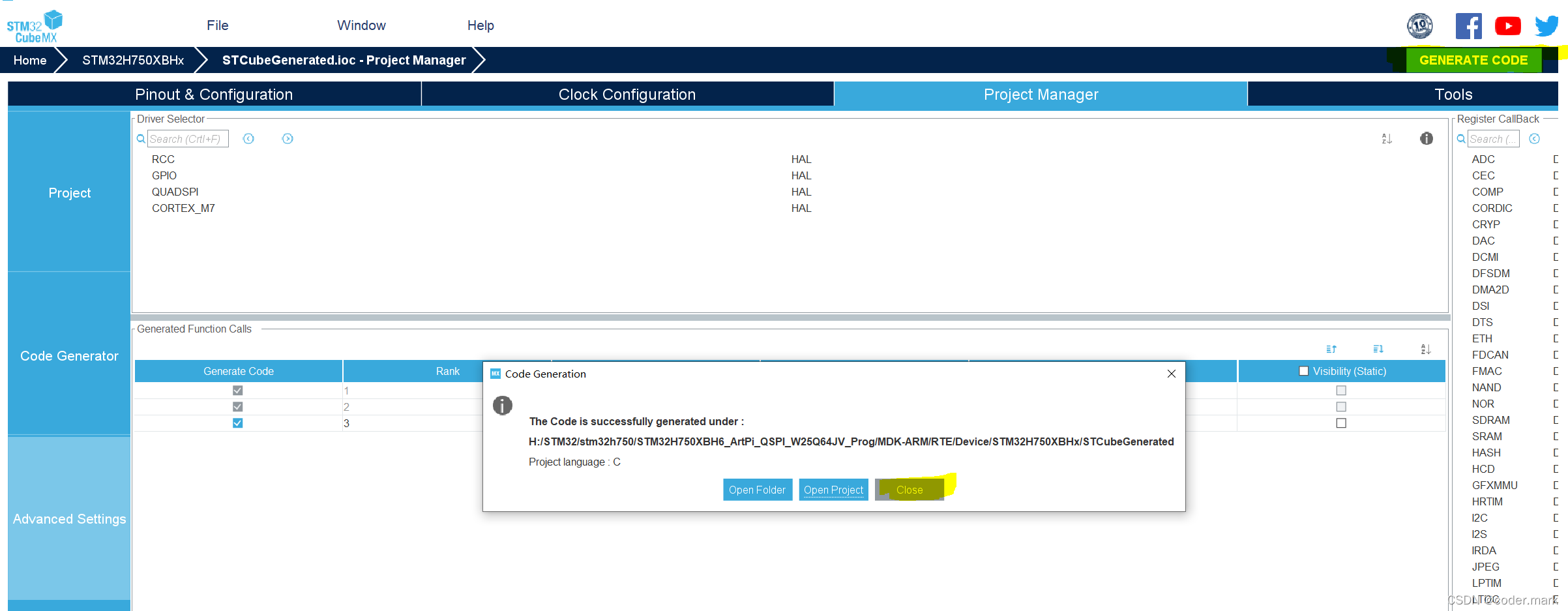Switch to Pinout & Configuration tab
This screenshot has width=1568, height=611.
click(214, 94)
